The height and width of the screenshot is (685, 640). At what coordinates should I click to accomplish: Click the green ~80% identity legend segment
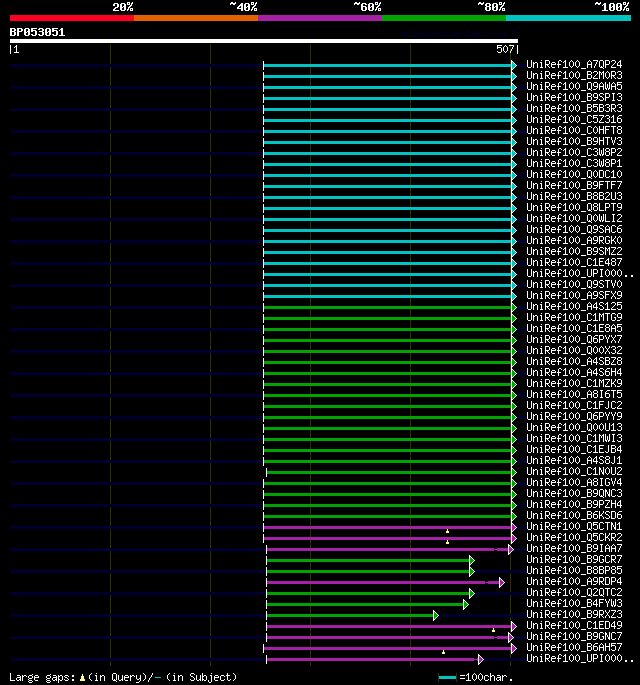pos(444,18)
